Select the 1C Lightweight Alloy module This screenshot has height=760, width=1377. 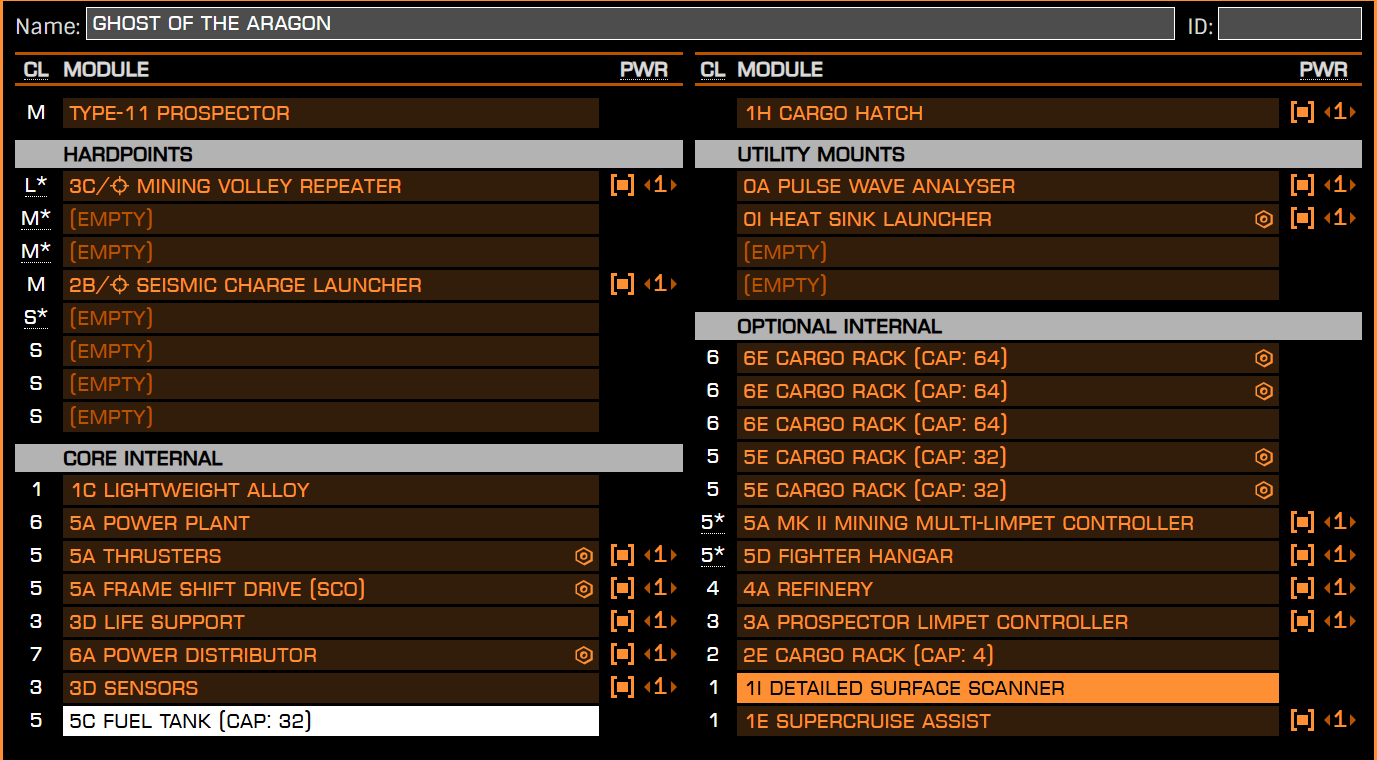pos(330,490)
